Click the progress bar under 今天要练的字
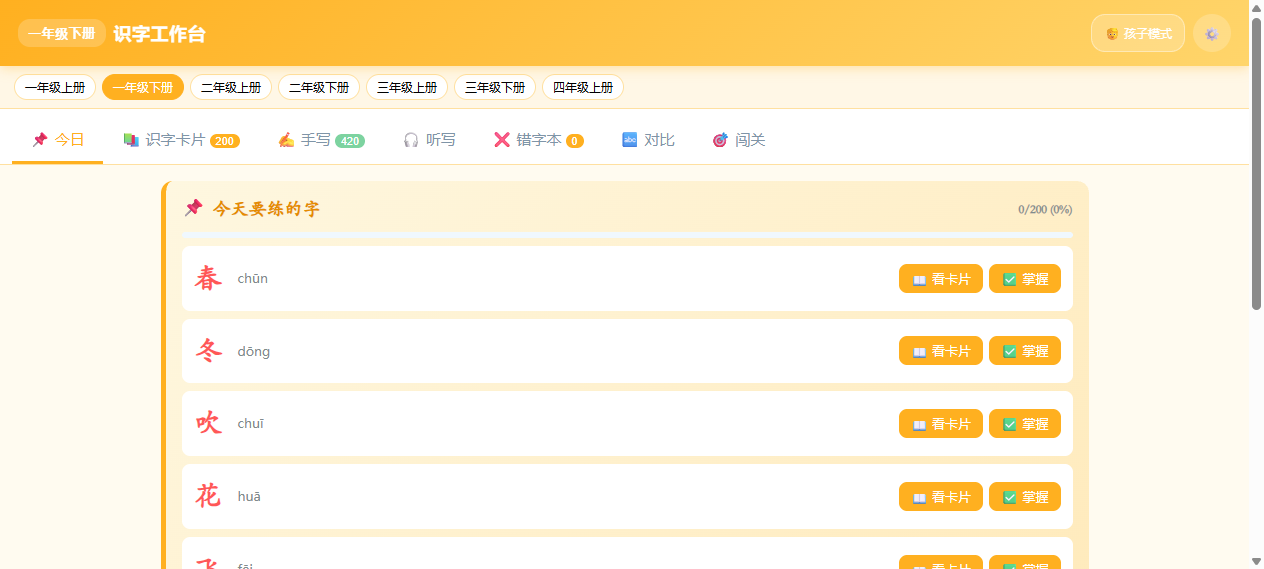Screen dimensions: 1264x569 (x=627, y=234)
